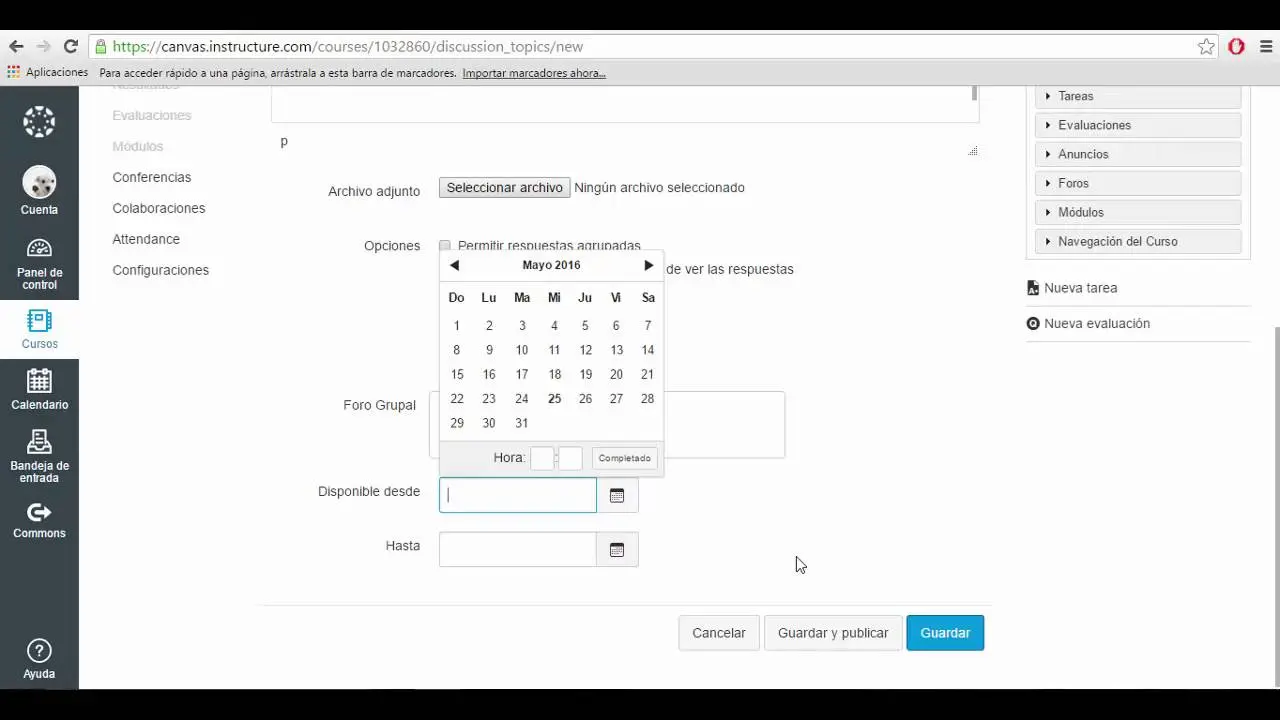This screenshot has height=720, width=1280.
Task: Open Conferencias in the course menu
Action: point(151,177)
